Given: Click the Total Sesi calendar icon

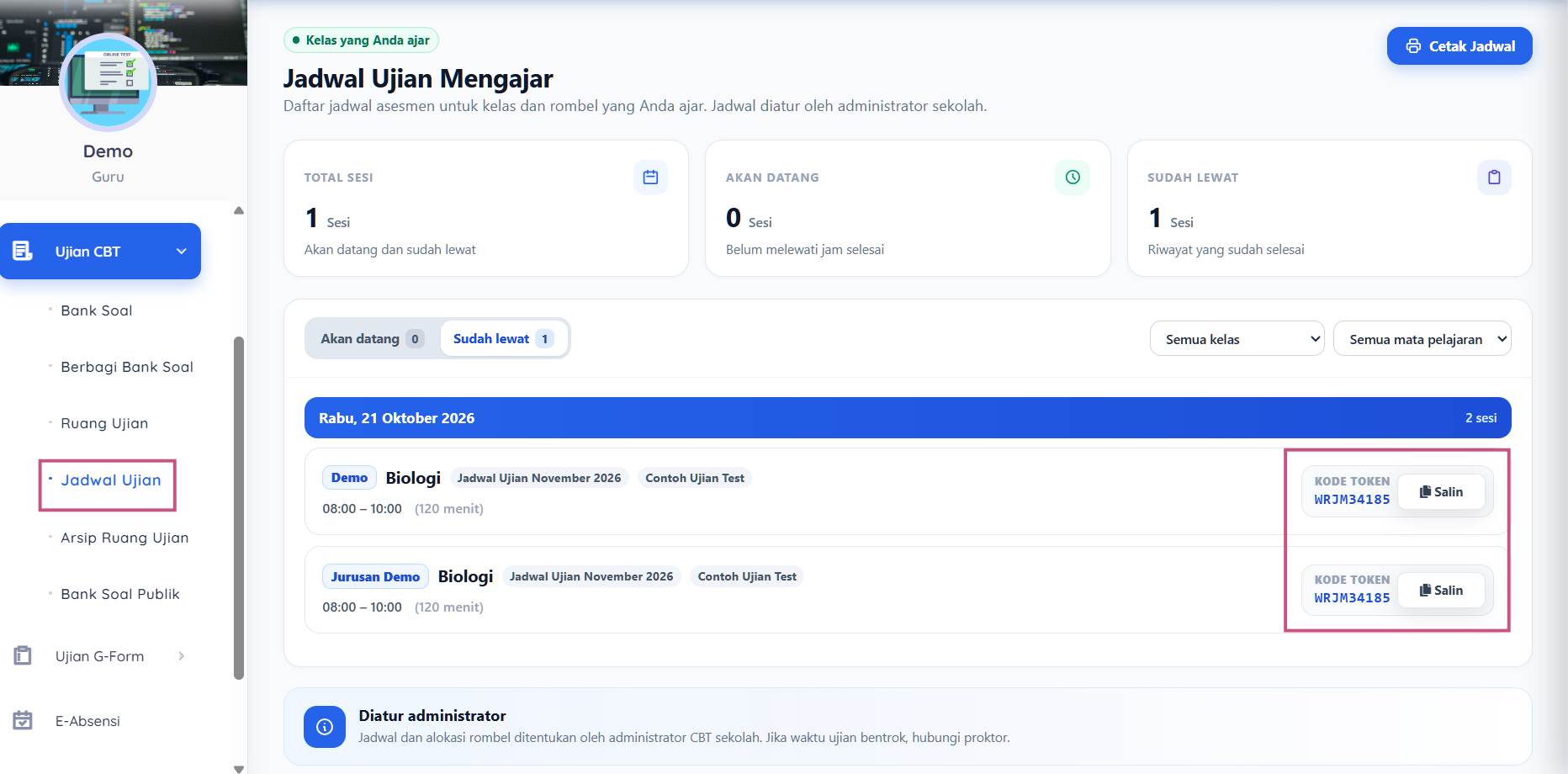Looking at the screenshot, I should [650, 178].
